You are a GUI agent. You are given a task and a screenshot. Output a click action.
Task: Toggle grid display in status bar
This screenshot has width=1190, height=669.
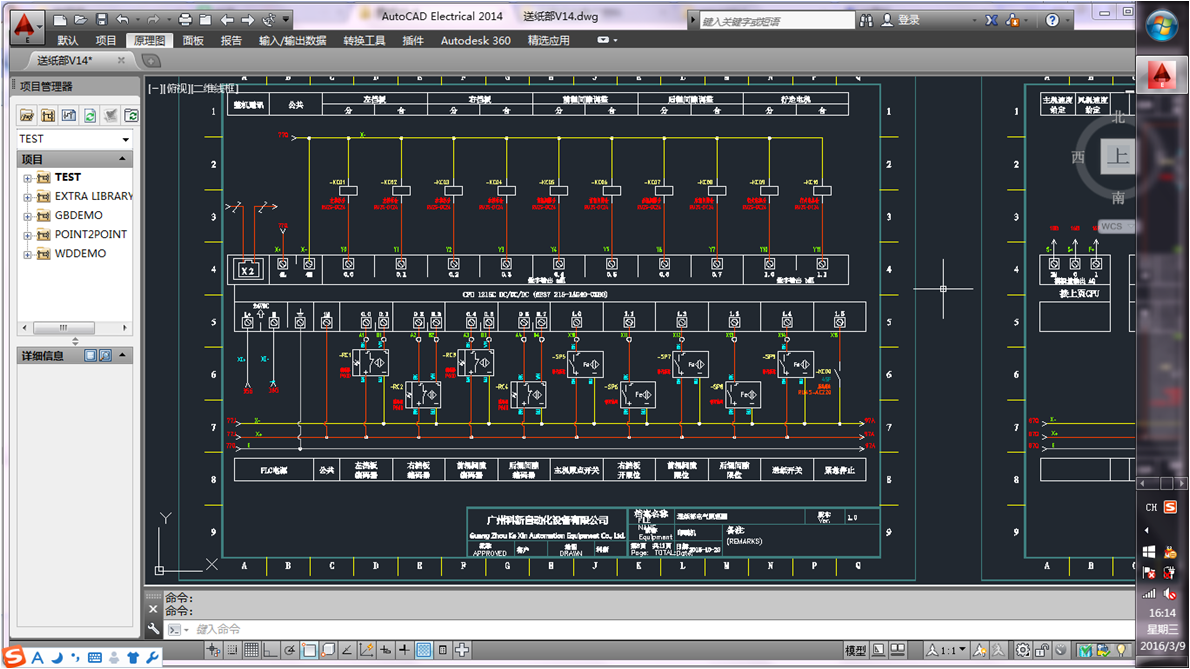coord(251,650)
